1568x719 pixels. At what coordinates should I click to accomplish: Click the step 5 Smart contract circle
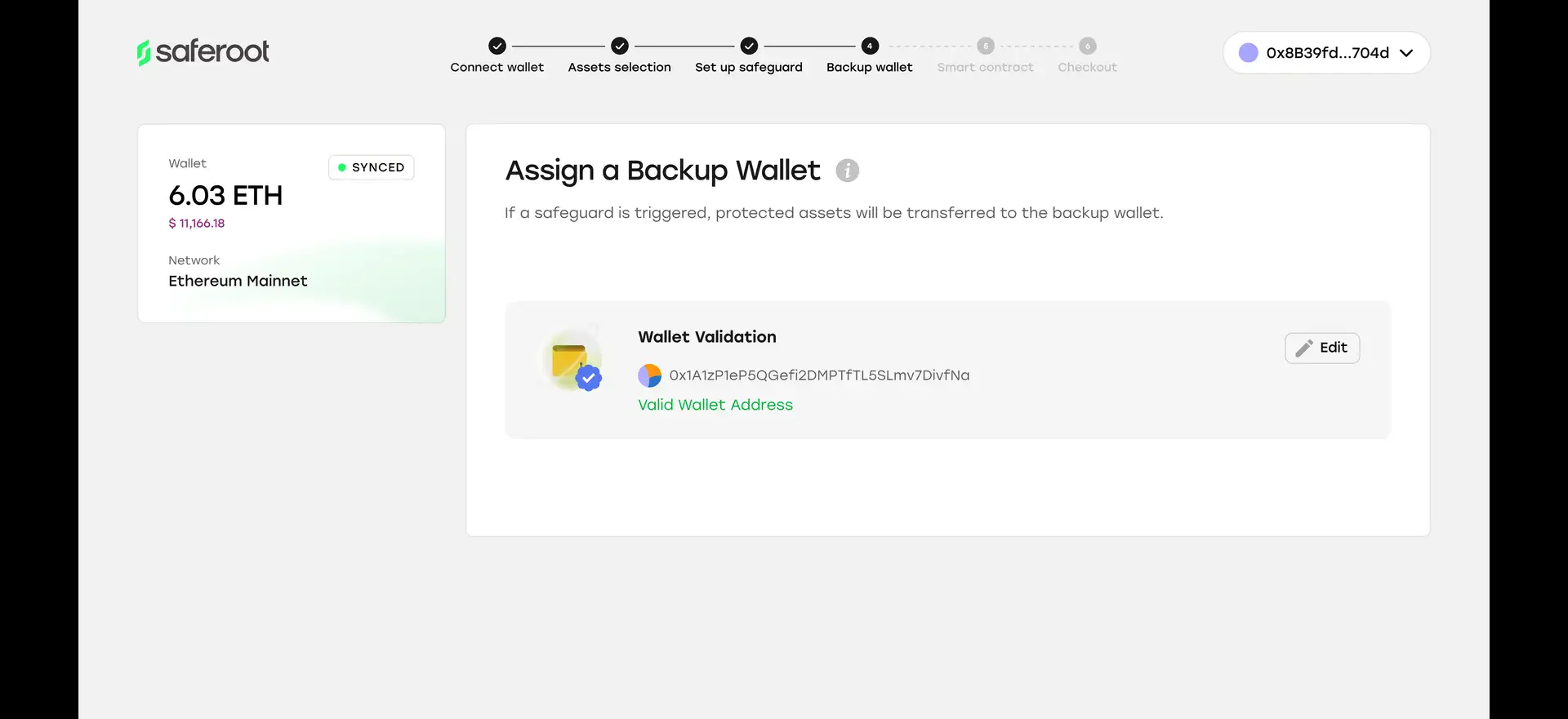tap(986, 46)
